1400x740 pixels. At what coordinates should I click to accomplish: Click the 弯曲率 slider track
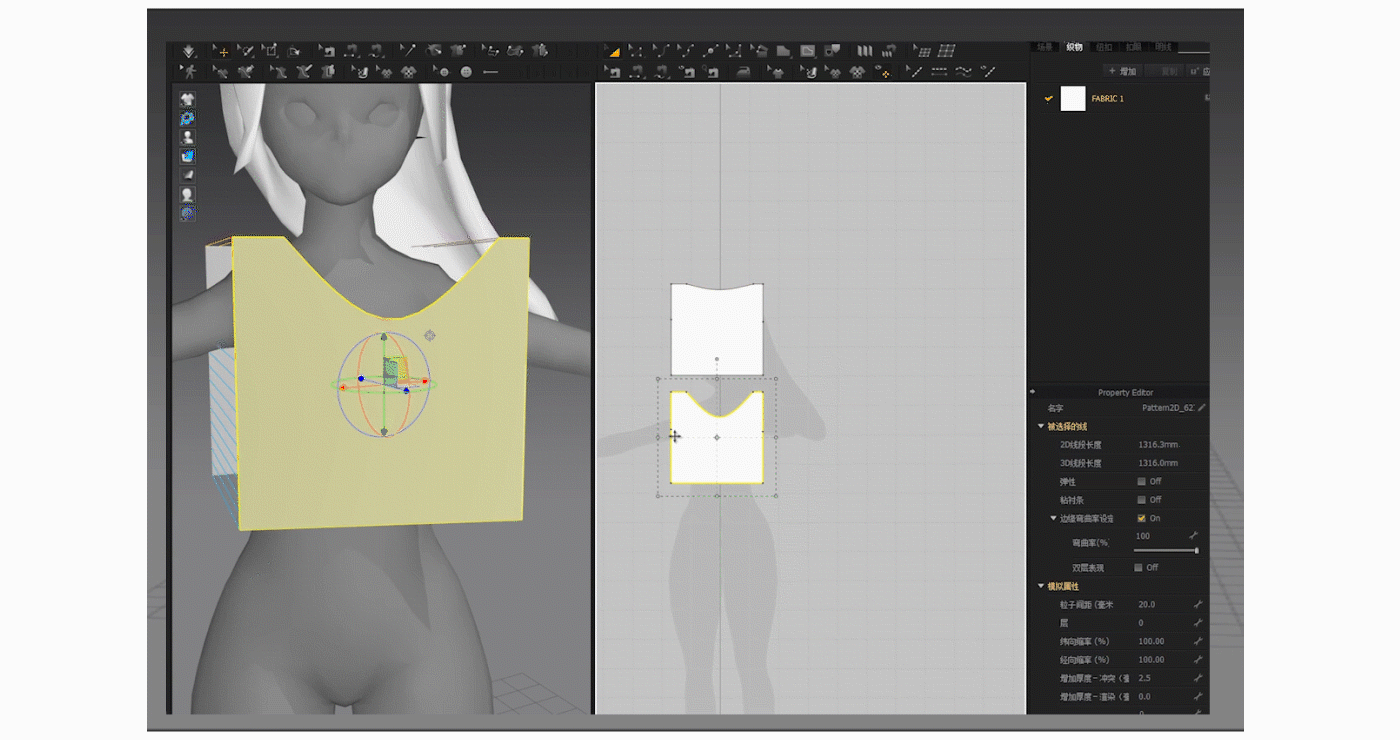coord(1165,550)
